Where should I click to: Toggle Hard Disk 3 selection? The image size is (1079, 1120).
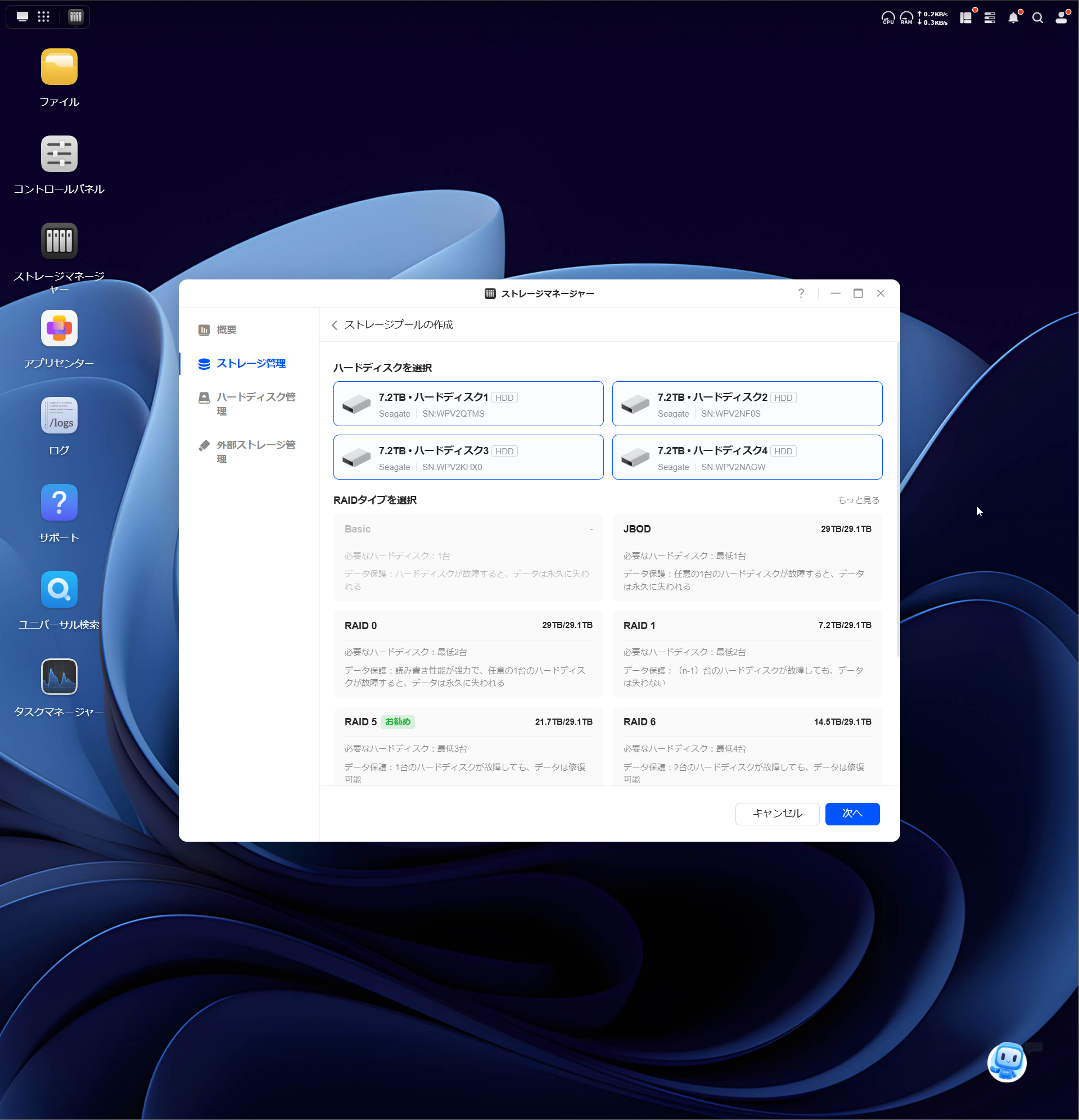point(467,457)
